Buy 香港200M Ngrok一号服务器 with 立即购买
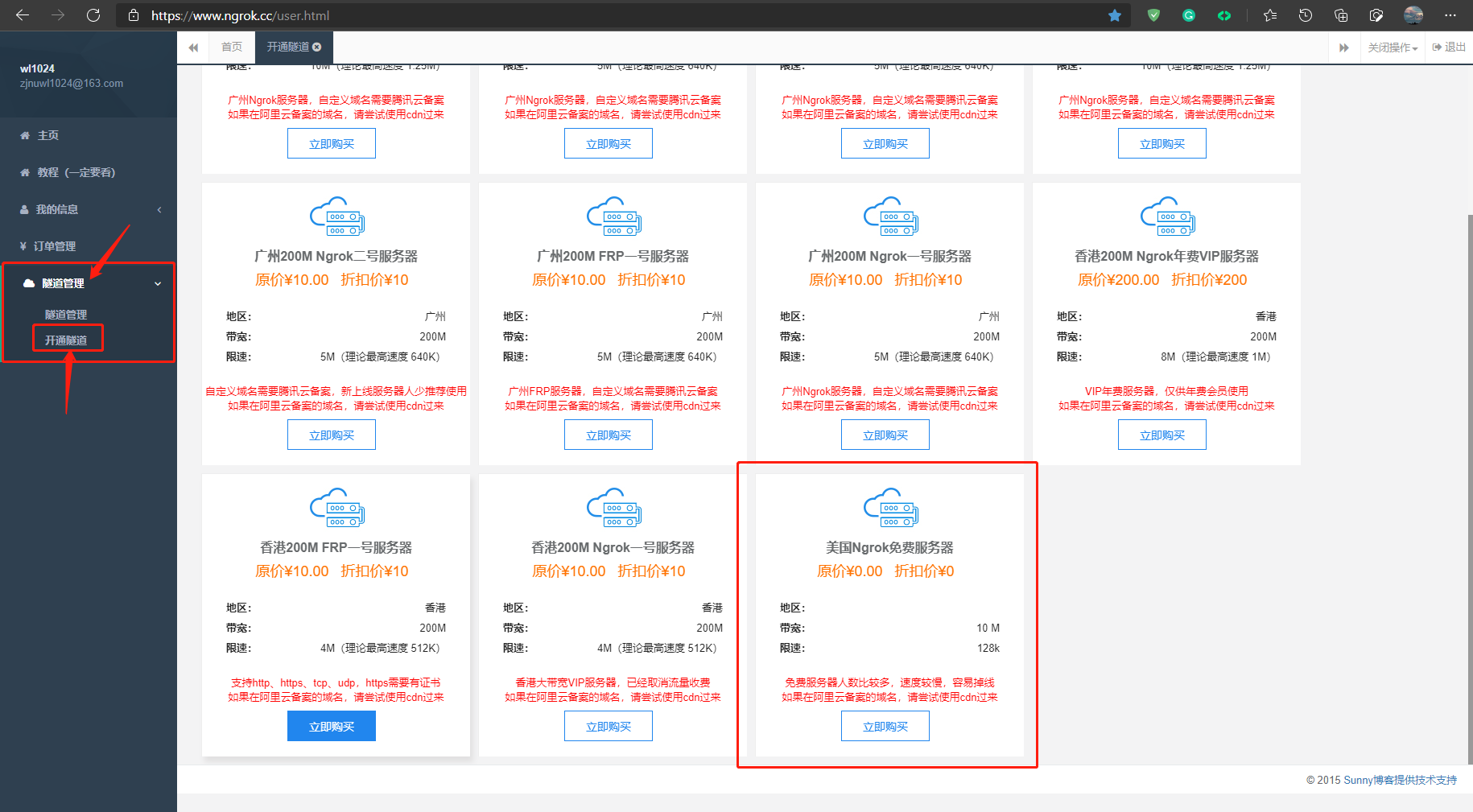The width and height of the screenshot is (1473, 812). coord(609,727)
